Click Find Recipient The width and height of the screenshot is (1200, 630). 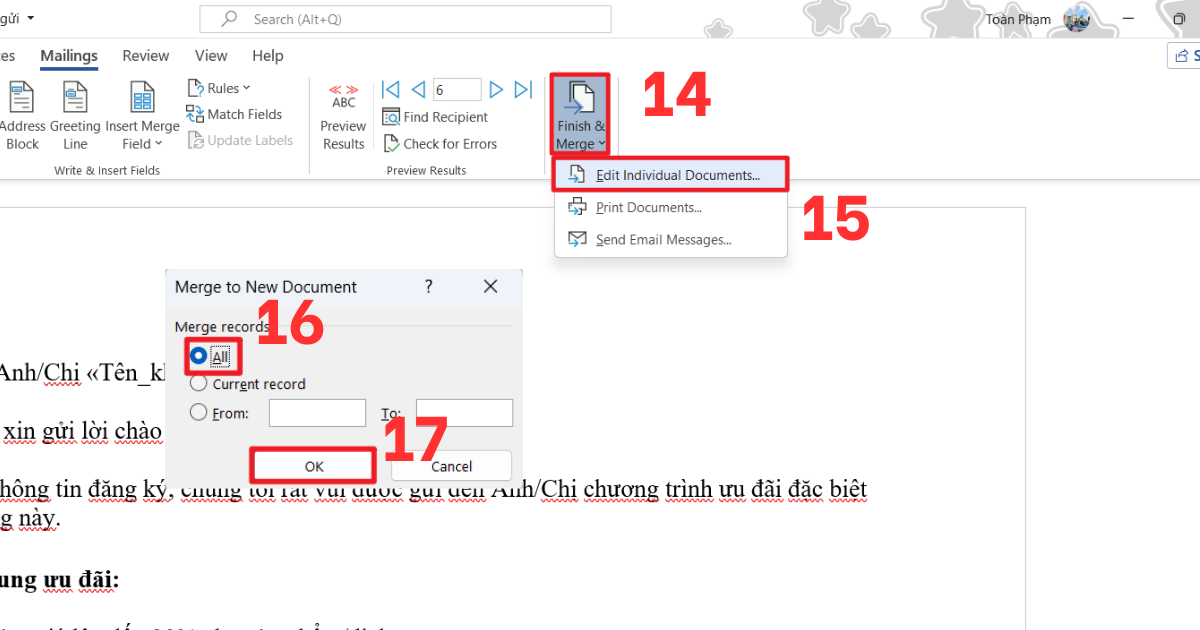[x=435, y=117]
